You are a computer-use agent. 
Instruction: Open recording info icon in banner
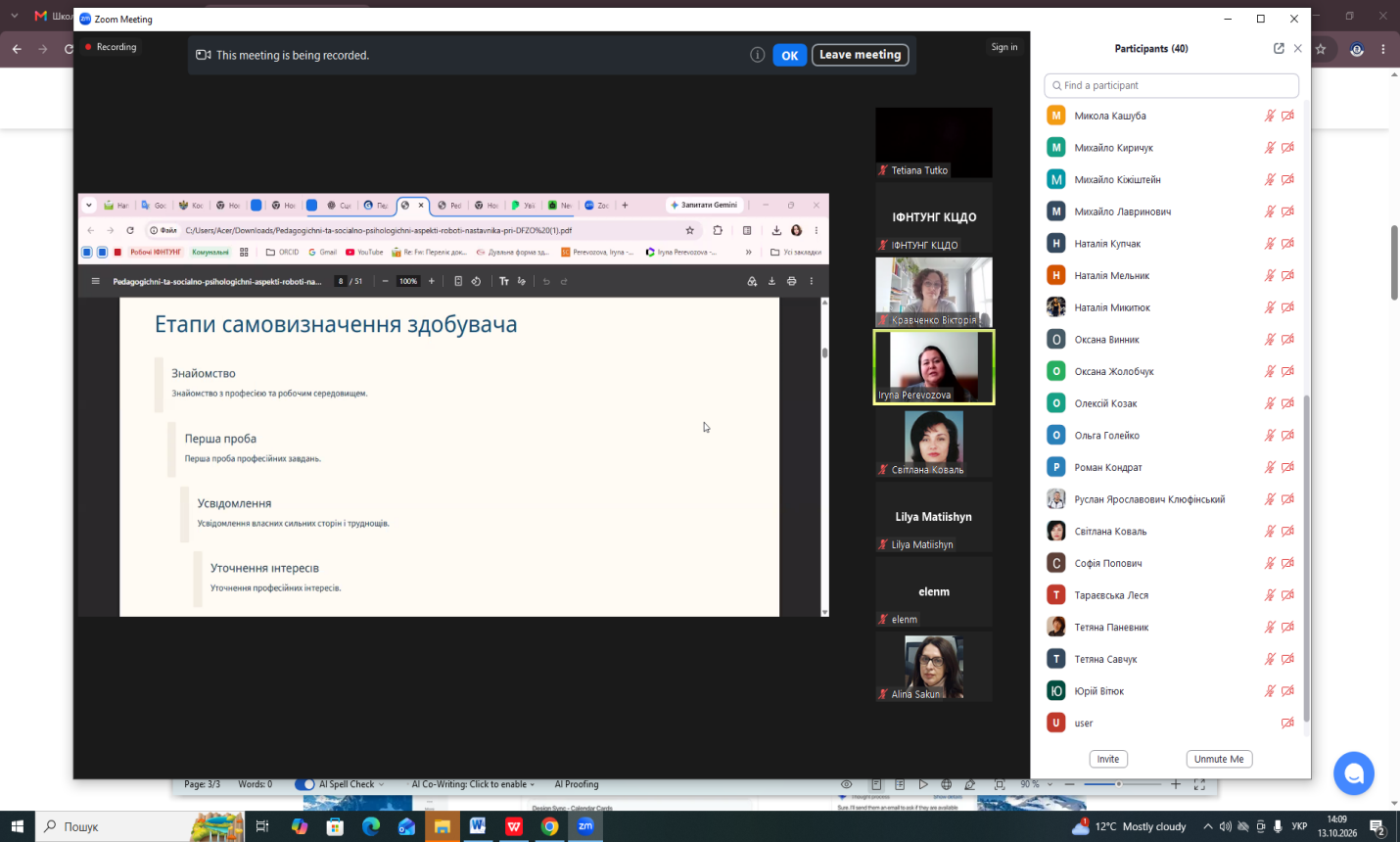(x=758, y=55)
